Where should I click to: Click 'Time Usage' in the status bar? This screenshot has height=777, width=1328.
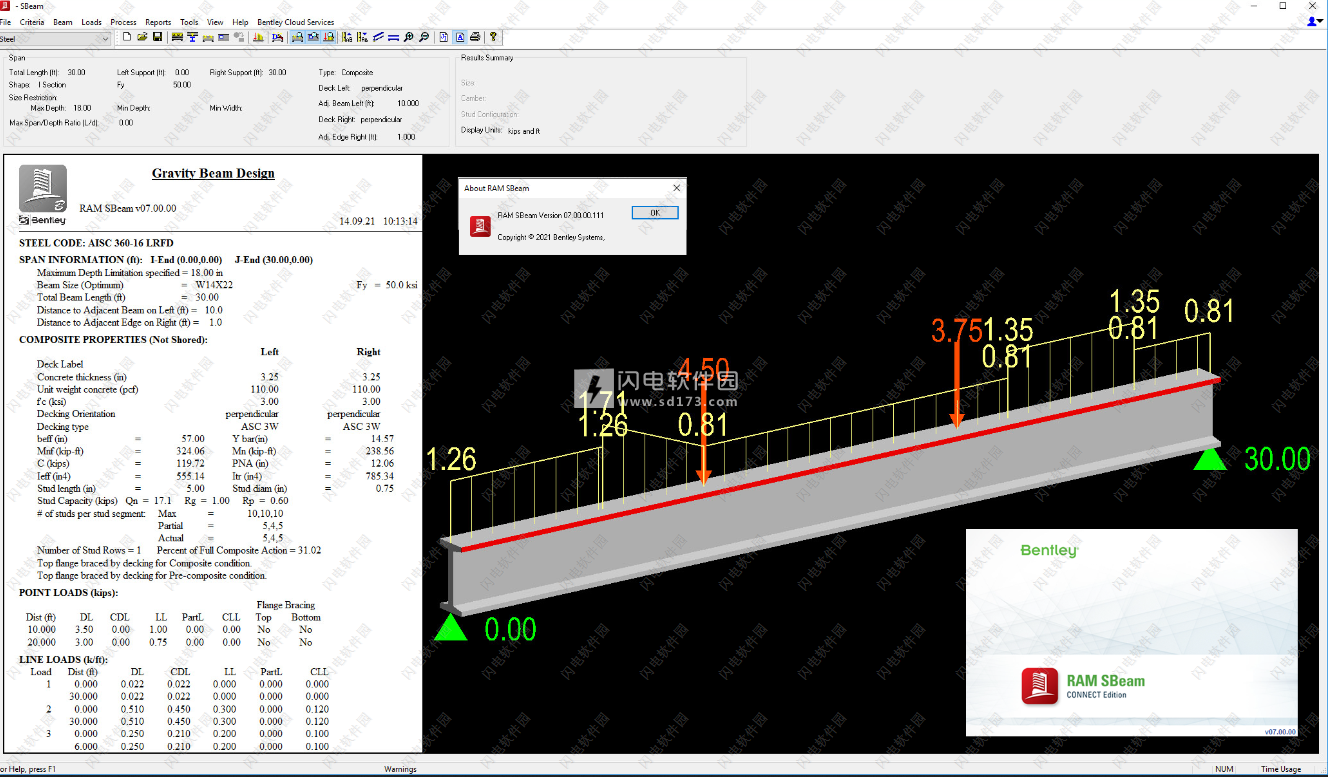1281,769
